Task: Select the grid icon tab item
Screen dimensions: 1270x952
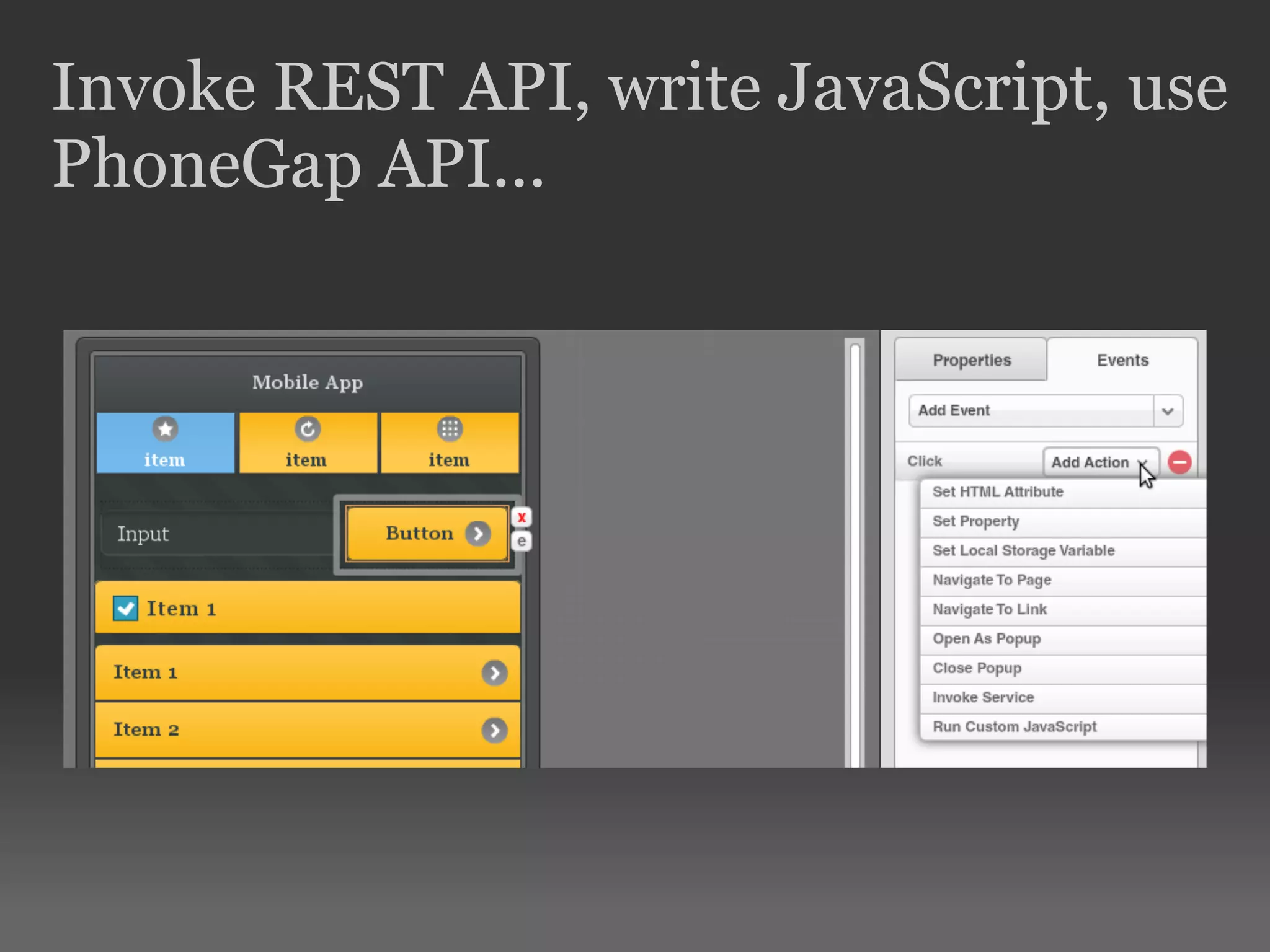Action: (450, 443)
